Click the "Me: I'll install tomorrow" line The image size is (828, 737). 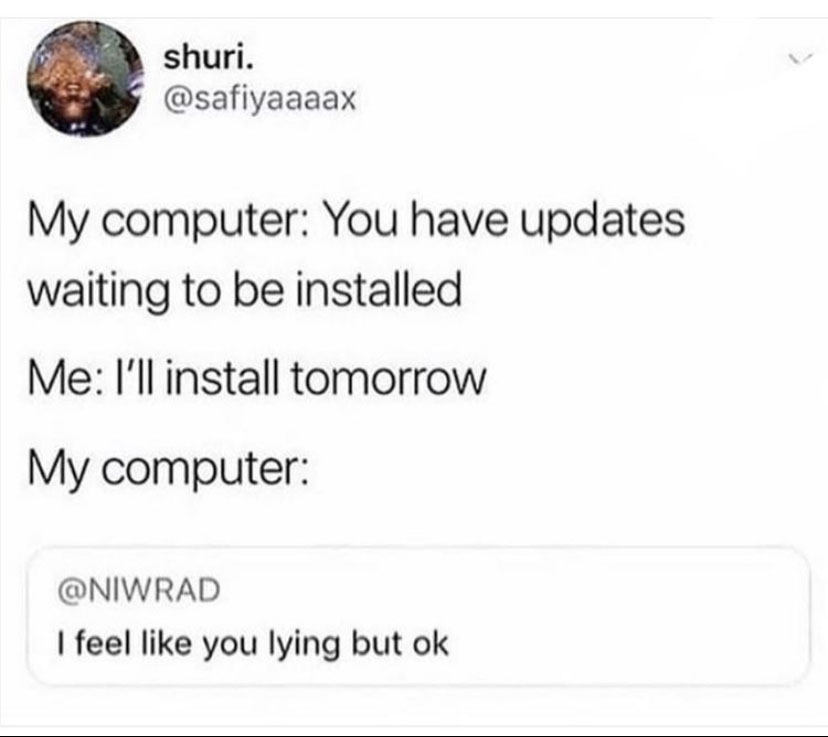click(x=257, y=379)
